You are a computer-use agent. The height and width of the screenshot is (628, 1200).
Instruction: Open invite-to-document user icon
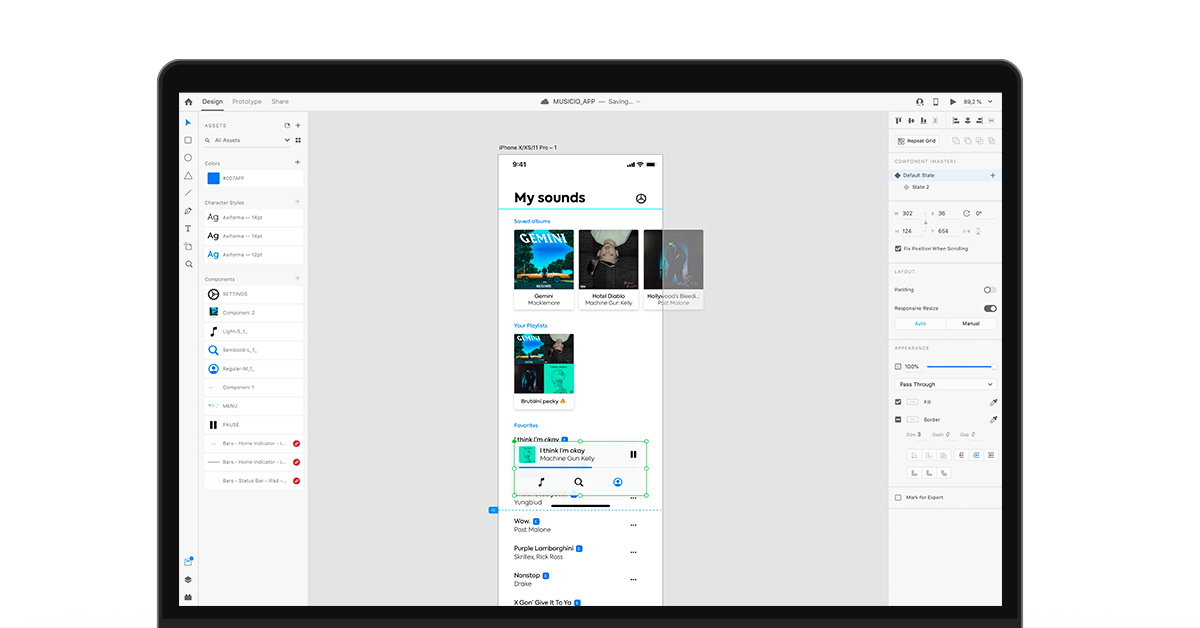[920, 102]
